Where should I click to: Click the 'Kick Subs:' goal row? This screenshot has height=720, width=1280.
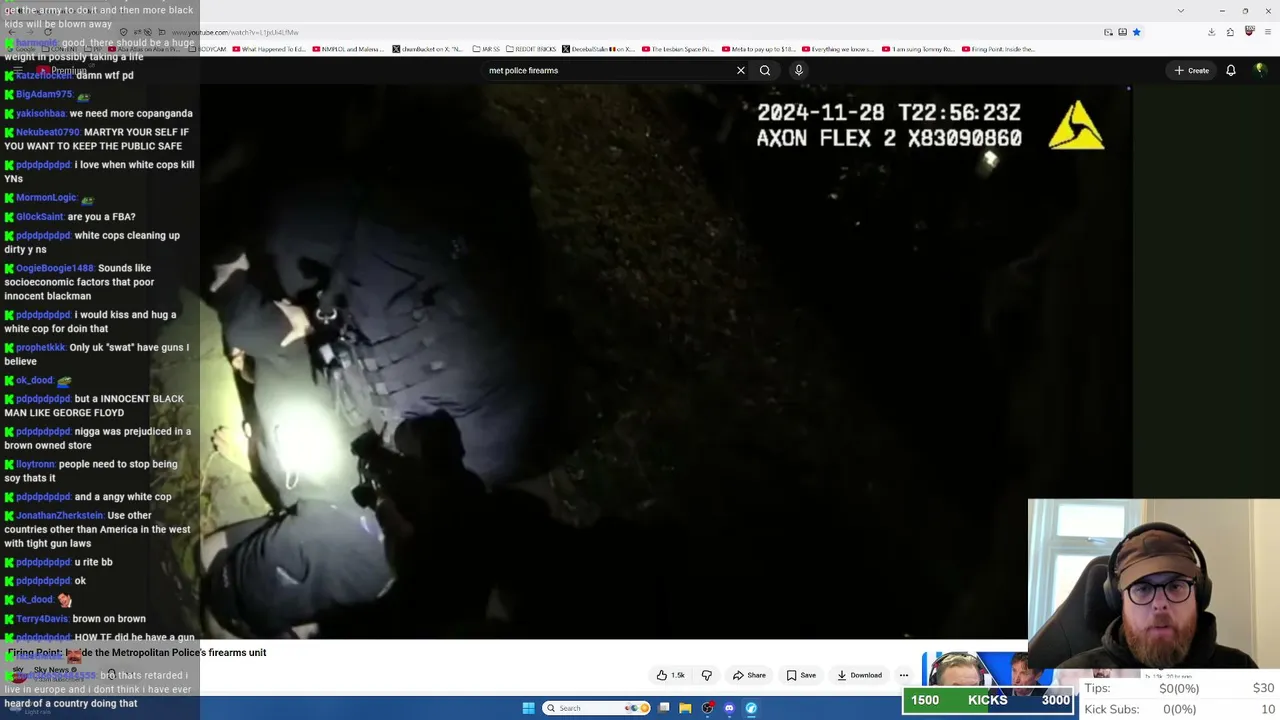(x=1180, y=709)
